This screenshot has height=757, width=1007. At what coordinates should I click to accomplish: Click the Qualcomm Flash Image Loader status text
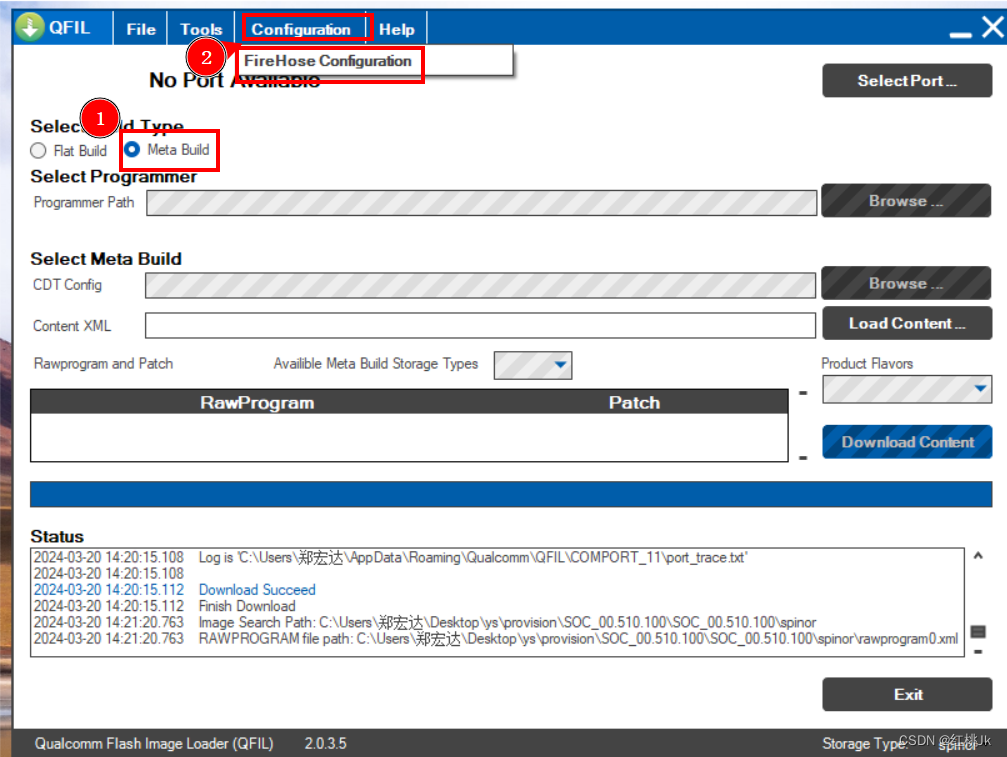pyautogui.click(x=153, y=744)
